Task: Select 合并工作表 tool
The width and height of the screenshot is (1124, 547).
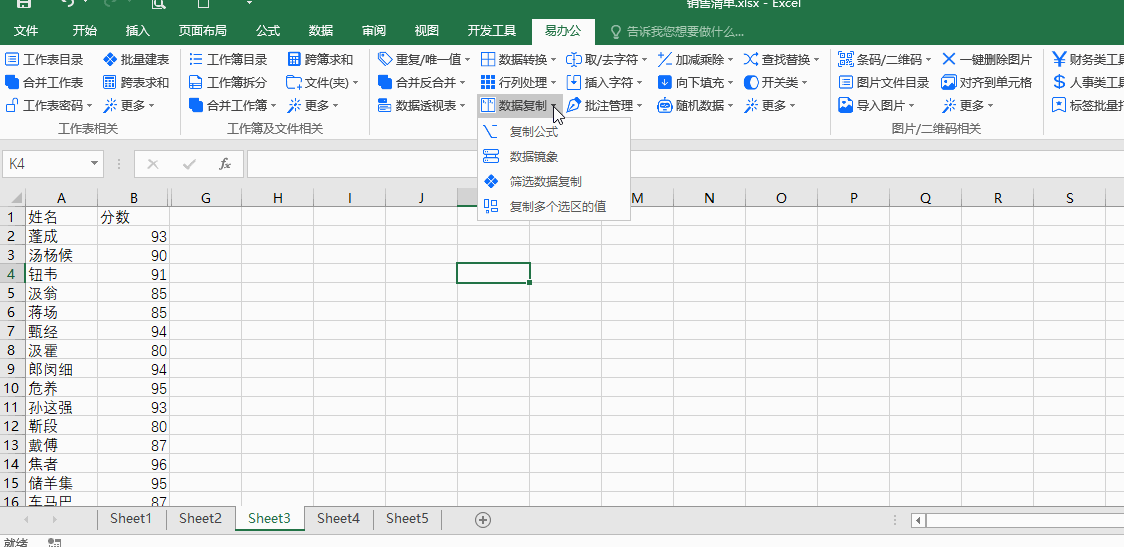Action: pyautogui.click(x=44, y=82)
